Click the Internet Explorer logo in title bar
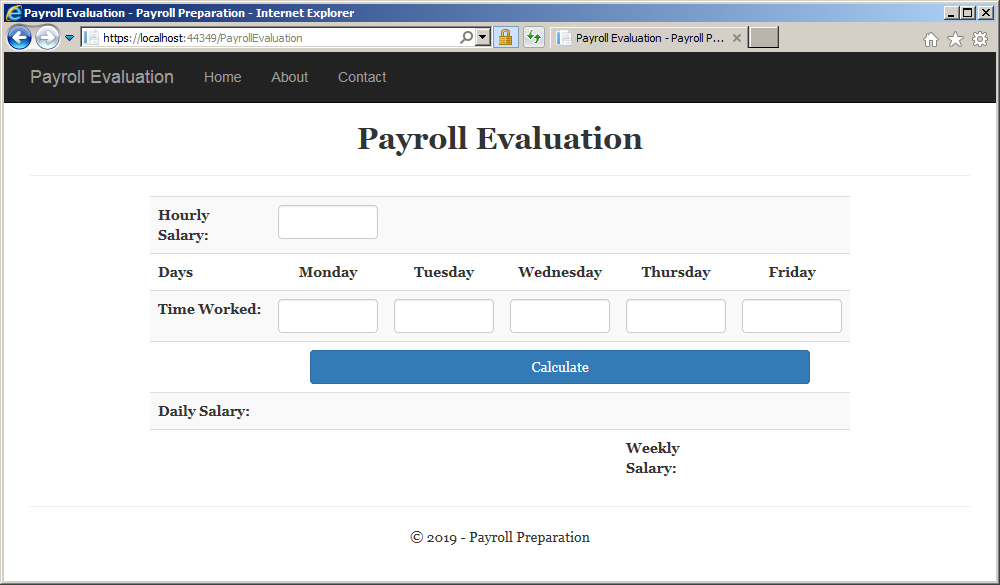 click(x=13, y=13)
